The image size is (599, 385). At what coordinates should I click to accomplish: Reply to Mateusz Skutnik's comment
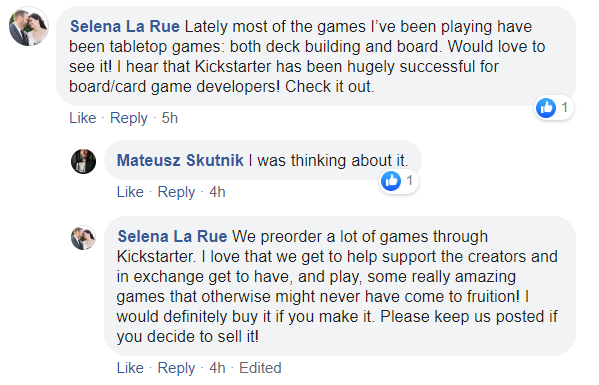click(x=176, y=192)
